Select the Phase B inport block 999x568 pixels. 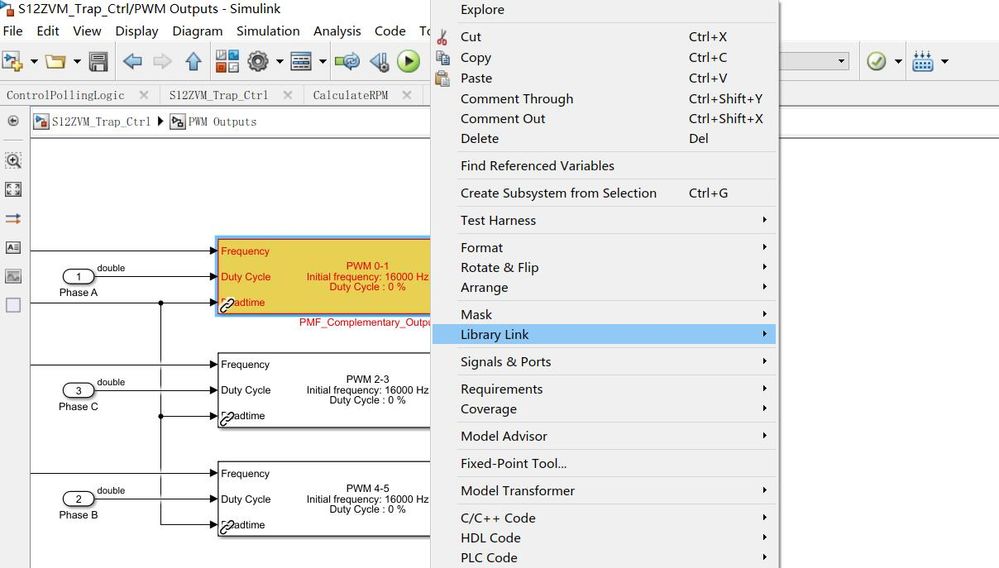[78, 499]
